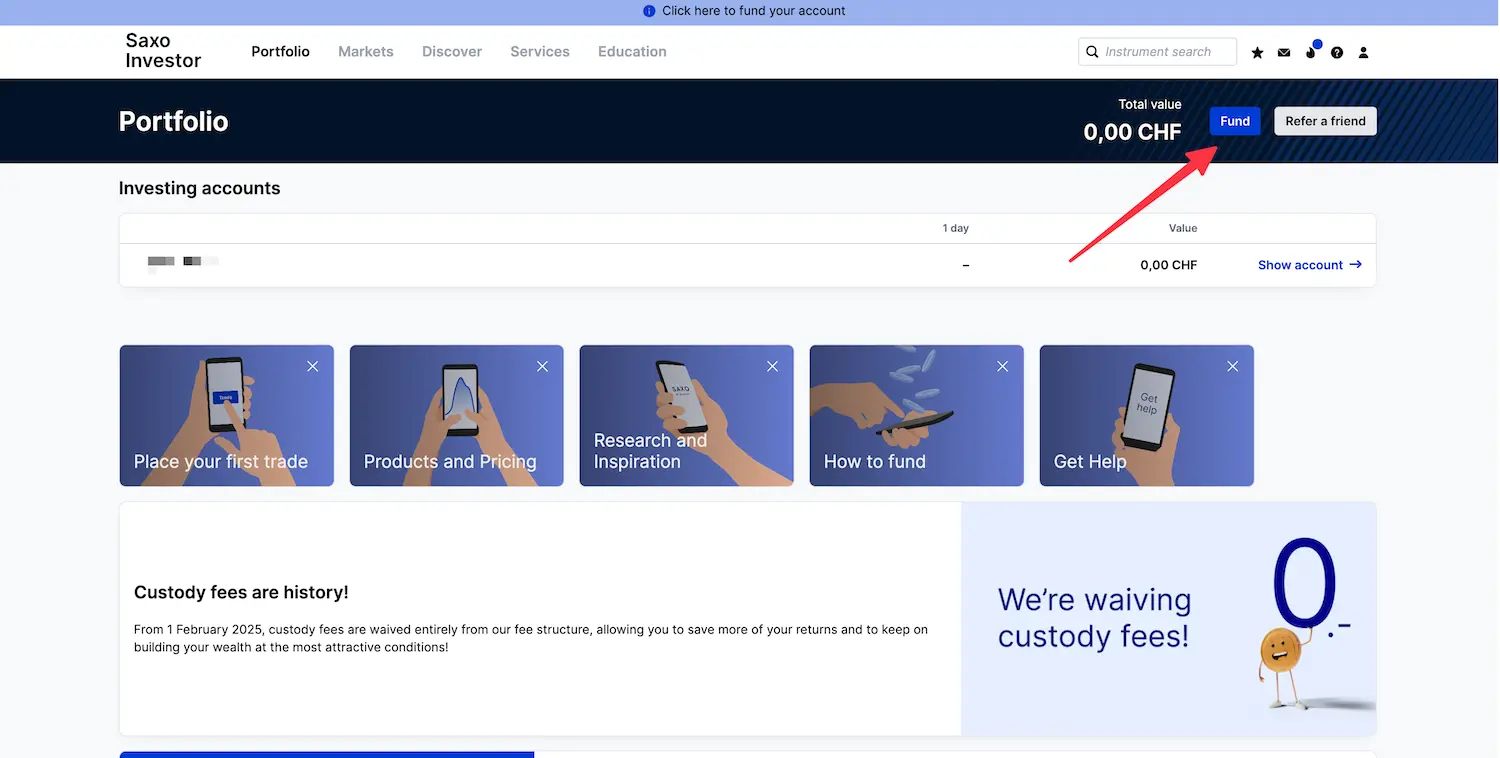The height and width of the screenshot is (758, 1500).
Task: Click the blue Fund button
Action: (x=1235, y=121)
